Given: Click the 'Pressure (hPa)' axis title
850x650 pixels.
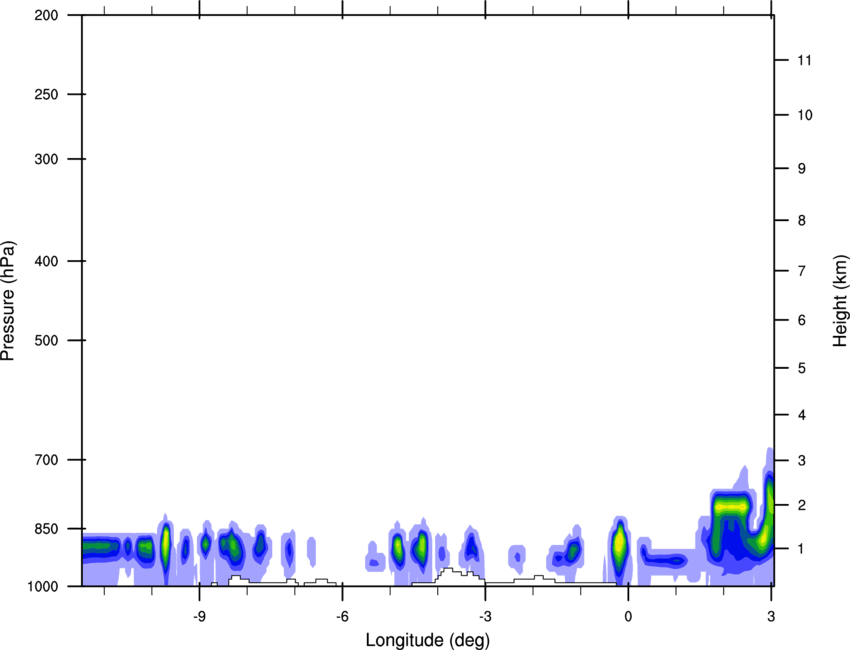Looking at the screenshot, I should [x=8, y=301].
